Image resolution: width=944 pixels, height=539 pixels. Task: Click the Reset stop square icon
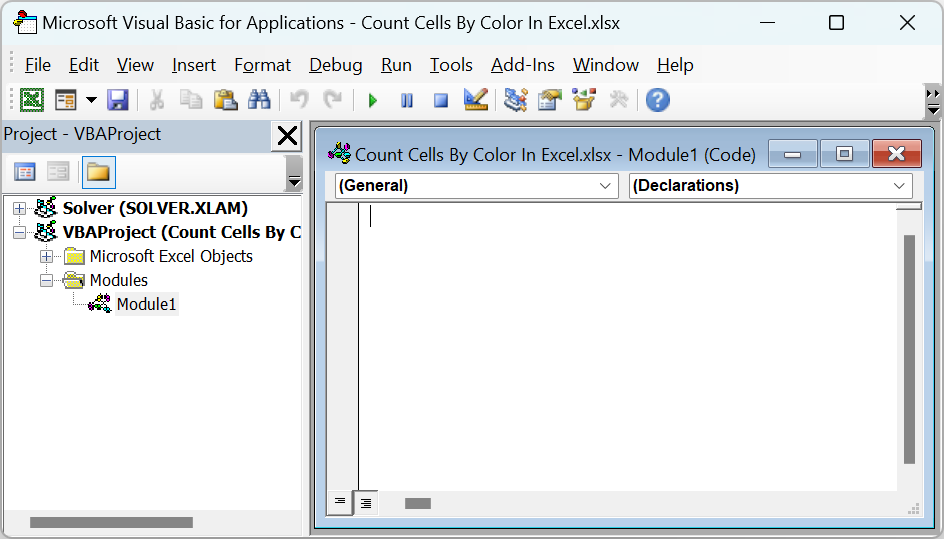pyautogui.click(x=441, y=101)
